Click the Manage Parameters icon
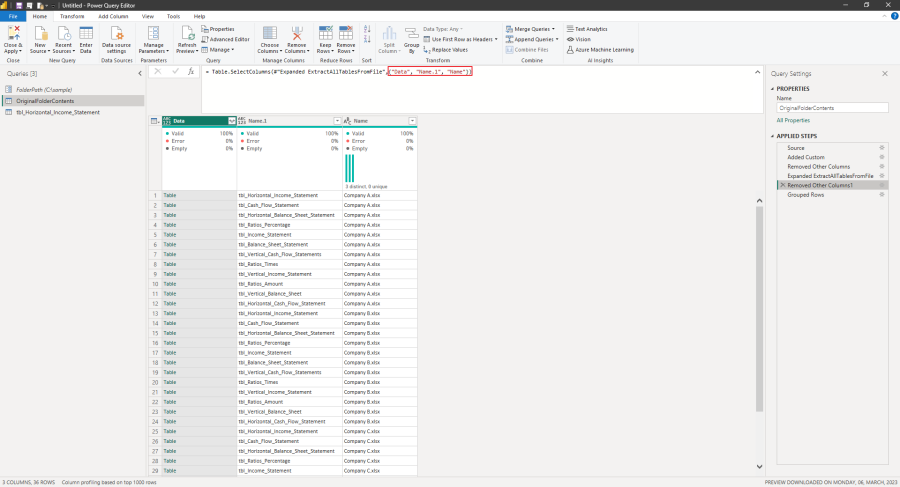This screenshot has height=487, width=900. tap(153, 33)
